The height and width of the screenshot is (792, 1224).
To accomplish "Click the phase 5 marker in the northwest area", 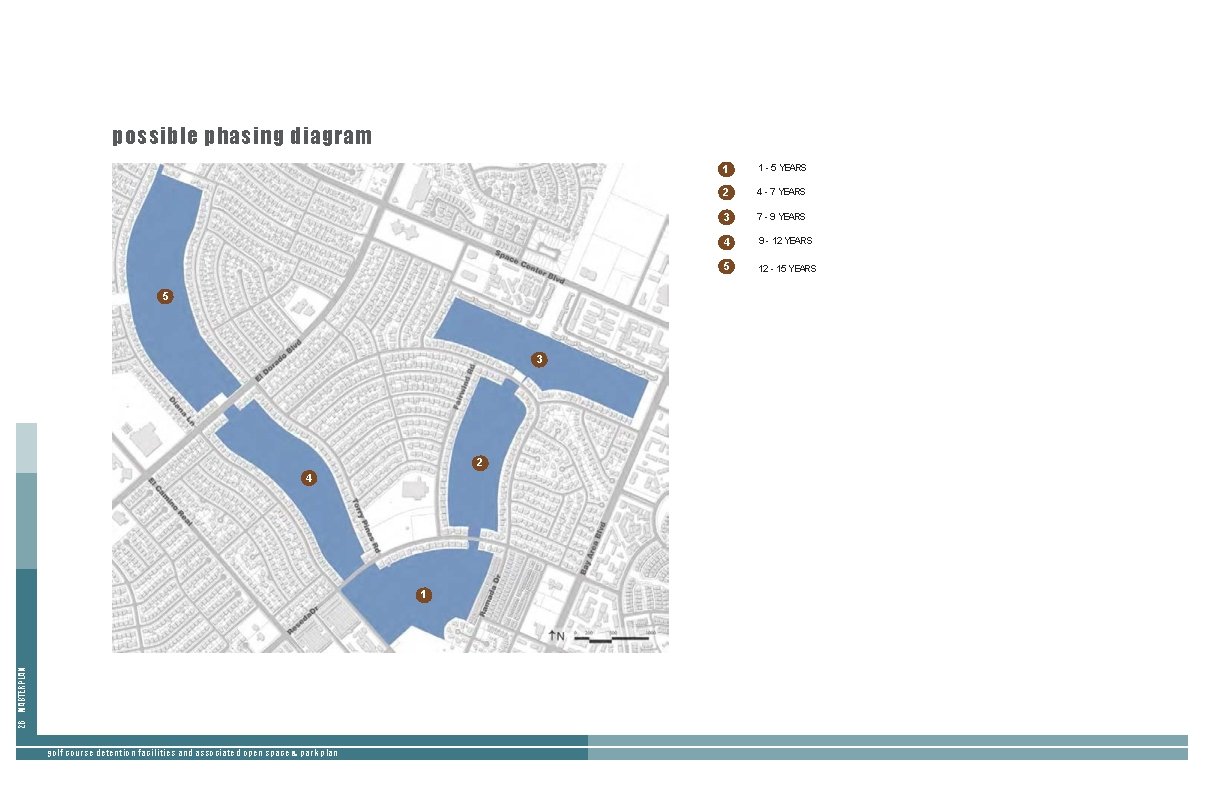I will [164, 296].
